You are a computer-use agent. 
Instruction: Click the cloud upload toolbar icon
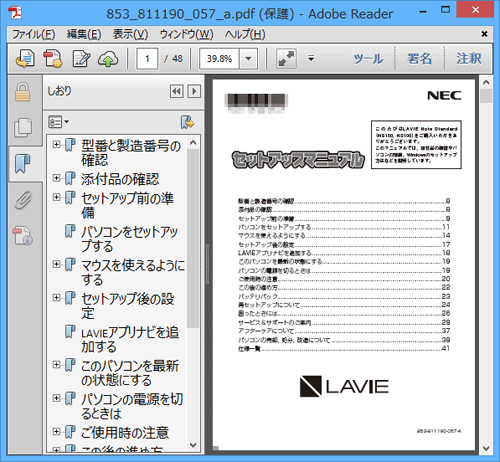[108, 59]
